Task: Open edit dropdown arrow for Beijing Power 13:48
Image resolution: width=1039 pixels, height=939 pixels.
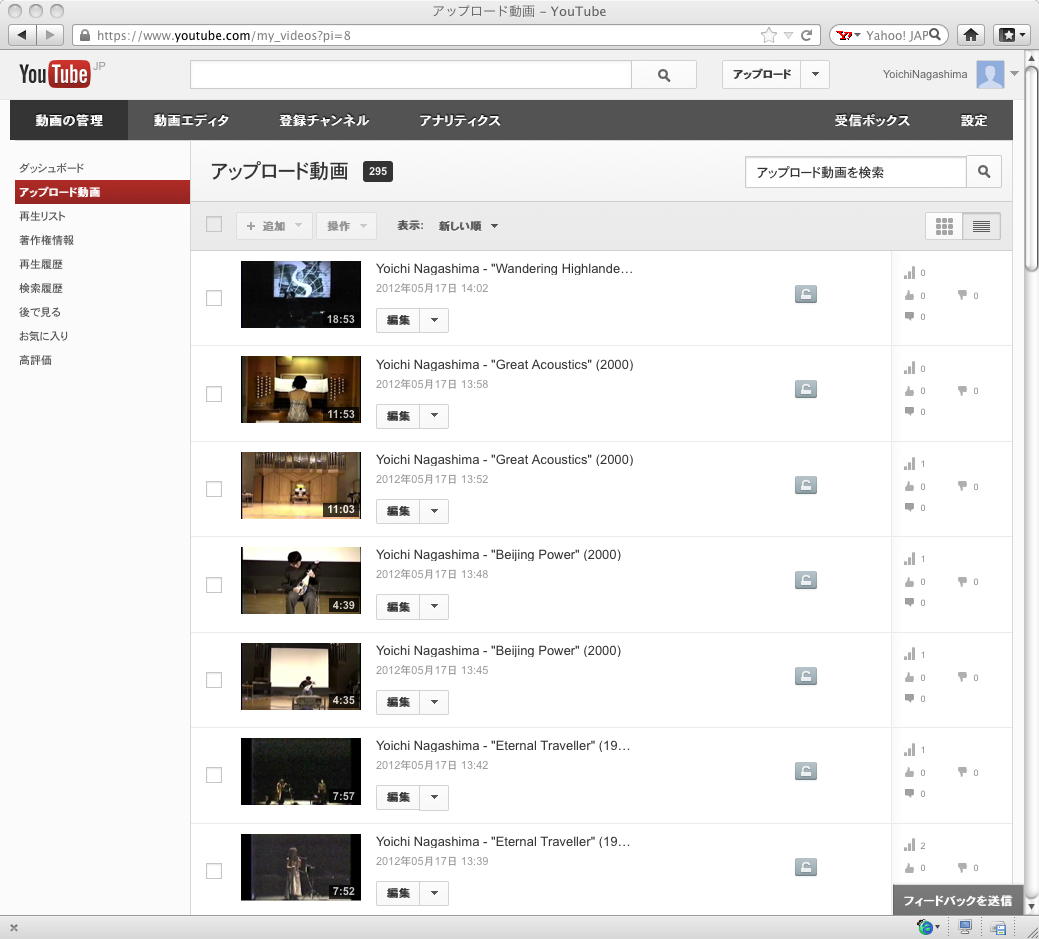Action: tap(434, 606)
